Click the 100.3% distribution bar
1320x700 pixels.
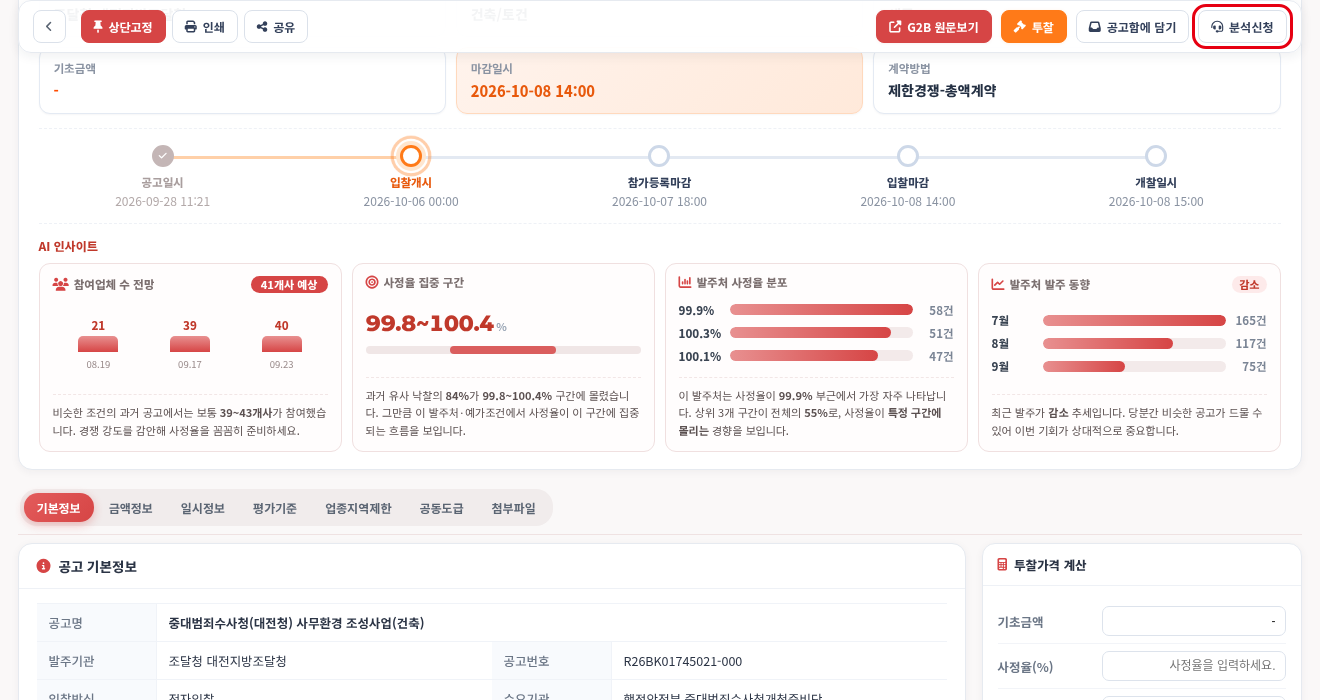point(821,333)
